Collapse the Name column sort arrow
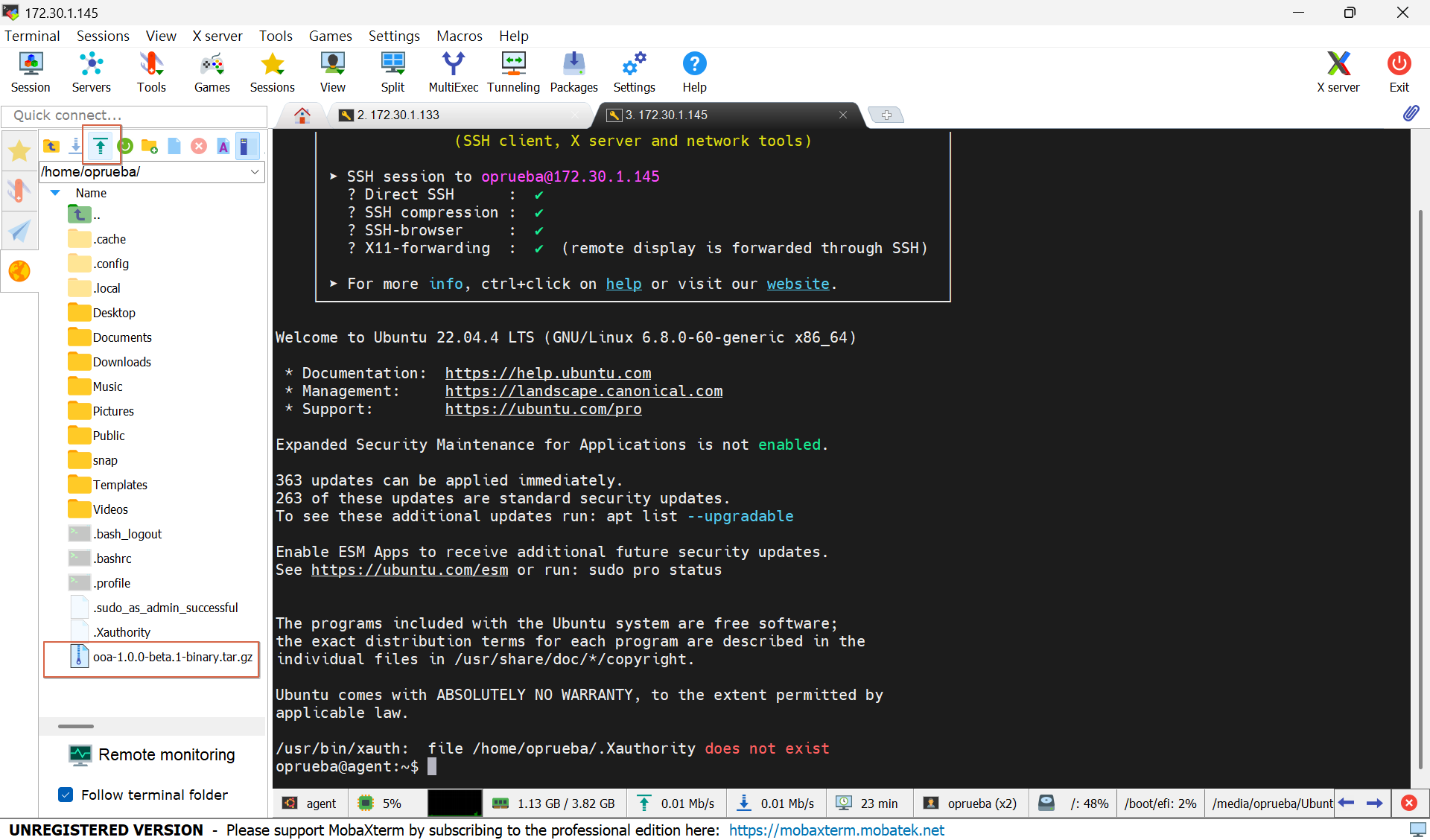The width and height of the screenshot is (1430, 840). point(55,193)
